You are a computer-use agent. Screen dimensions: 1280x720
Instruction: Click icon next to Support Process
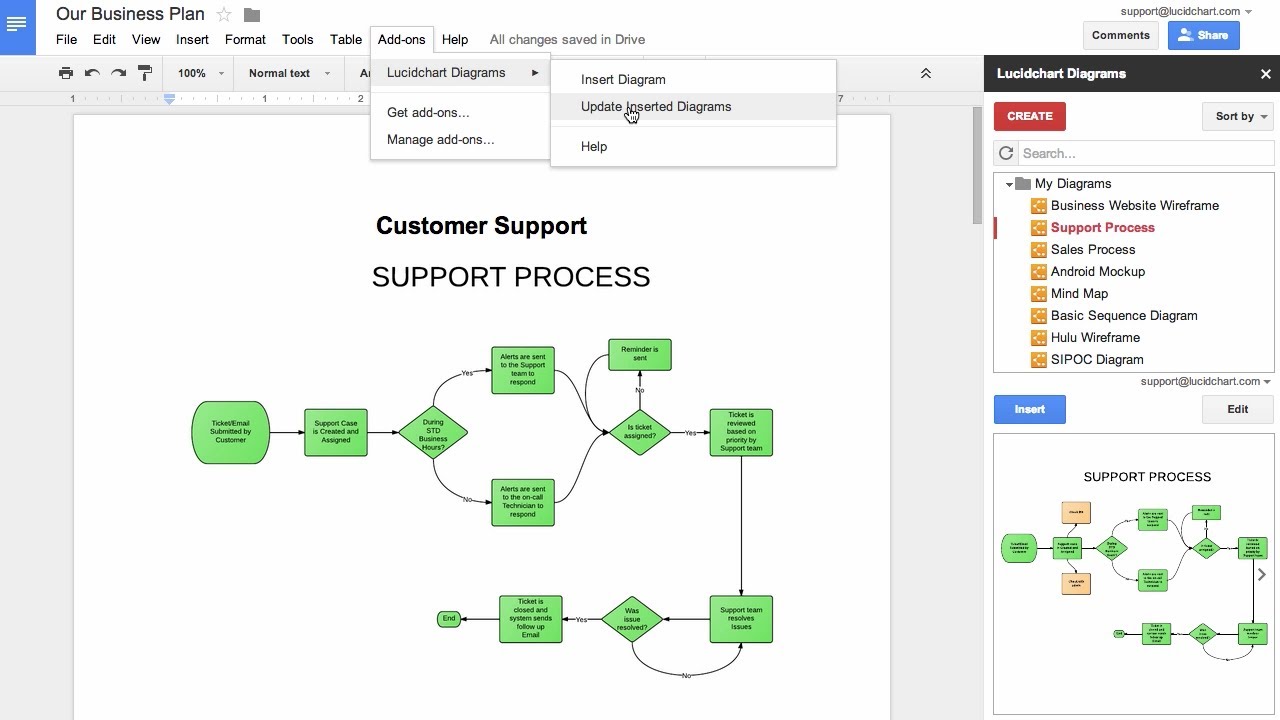click(x=1038, y=228)
